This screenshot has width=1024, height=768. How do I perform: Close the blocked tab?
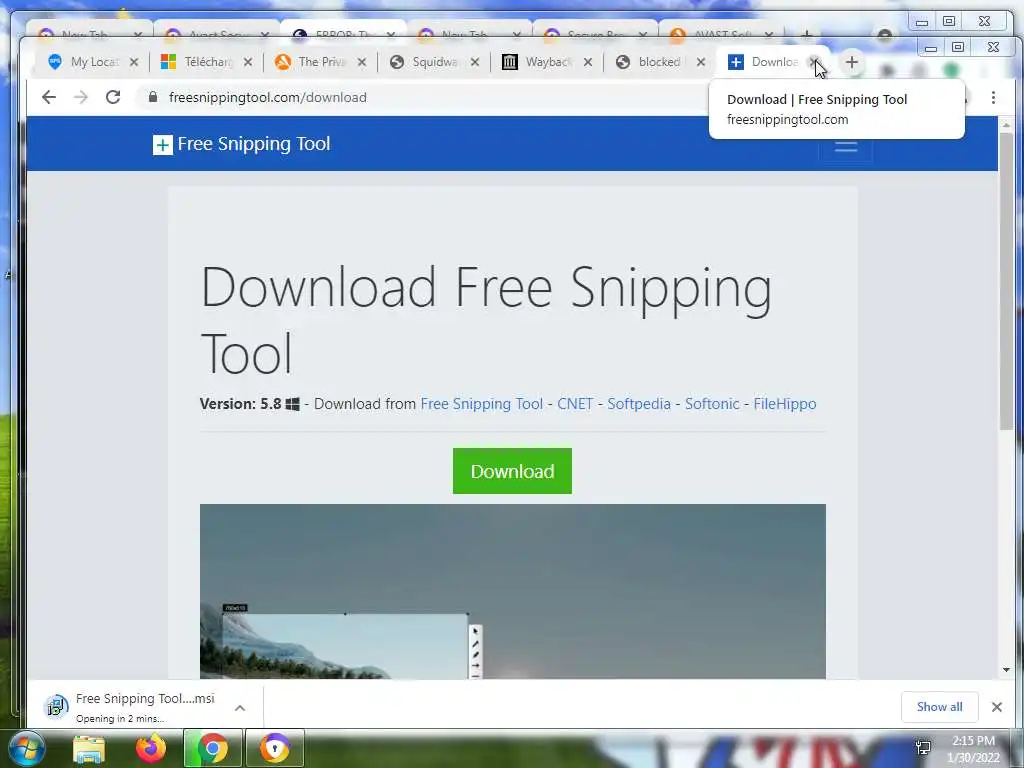point(701,62)
